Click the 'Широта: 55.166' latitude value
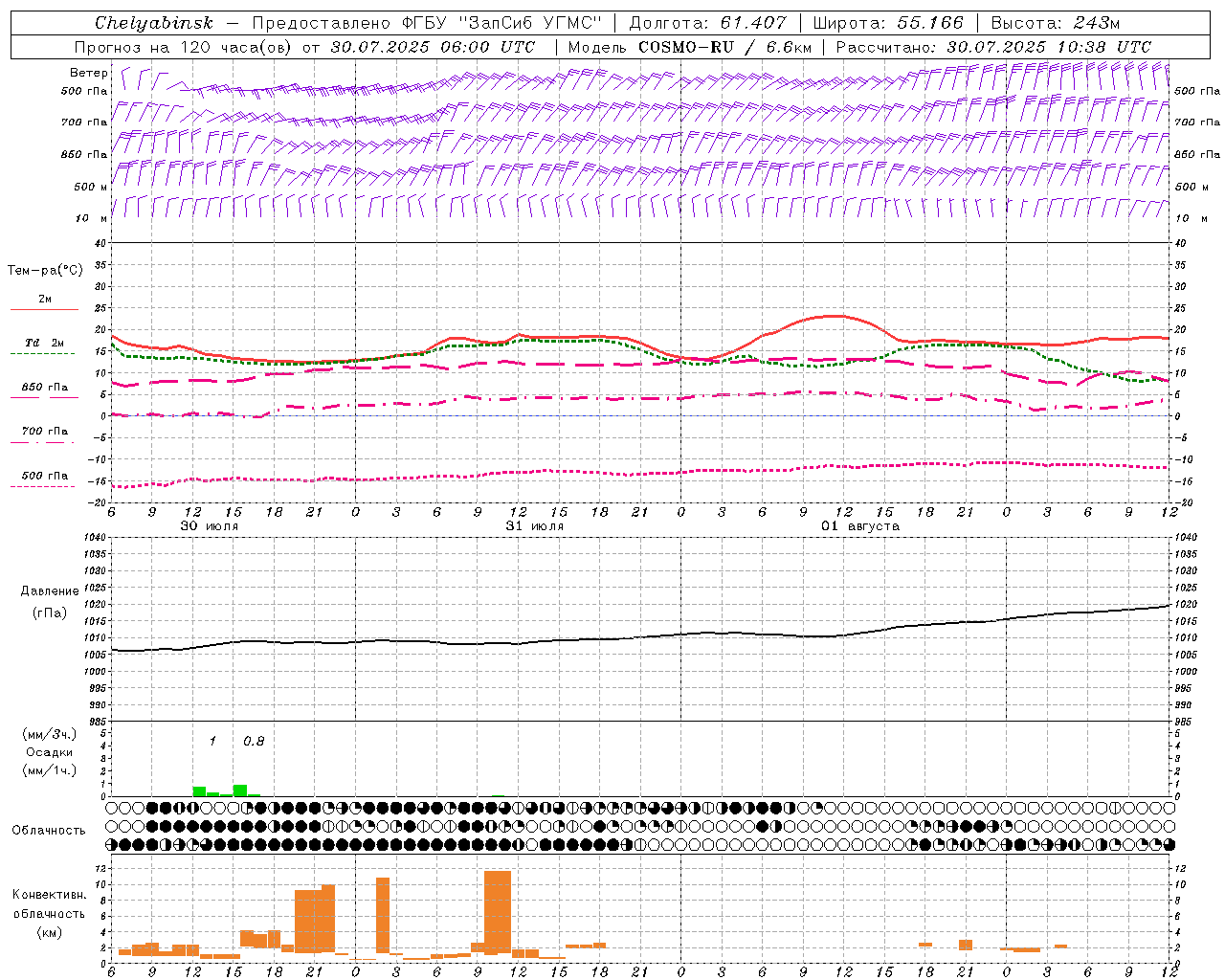Image resolution: width=1225 pixels, height=980 pixels. coord(888,23)
